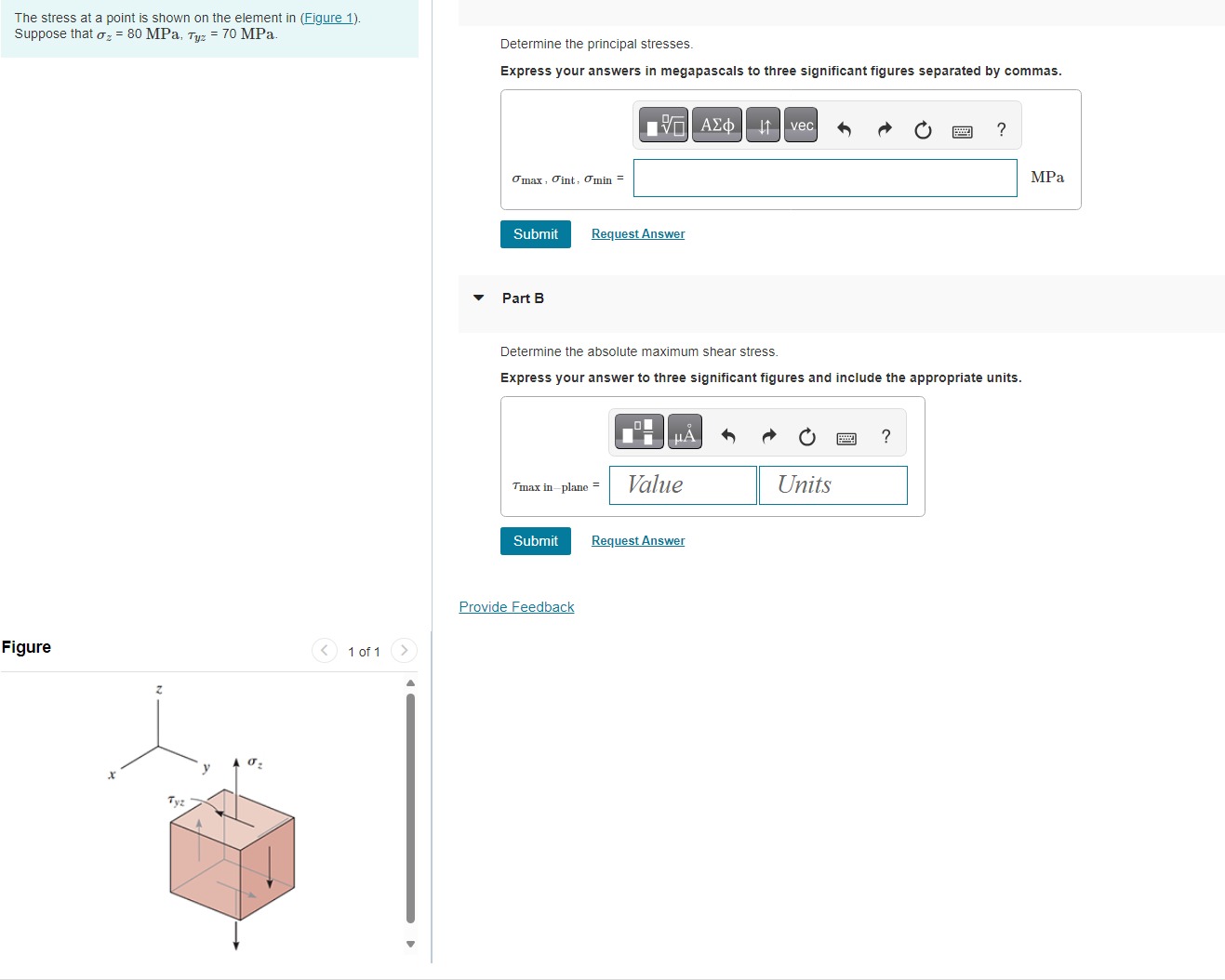Open the on-screen keyboard icon in Part A

tap(962, 131)
